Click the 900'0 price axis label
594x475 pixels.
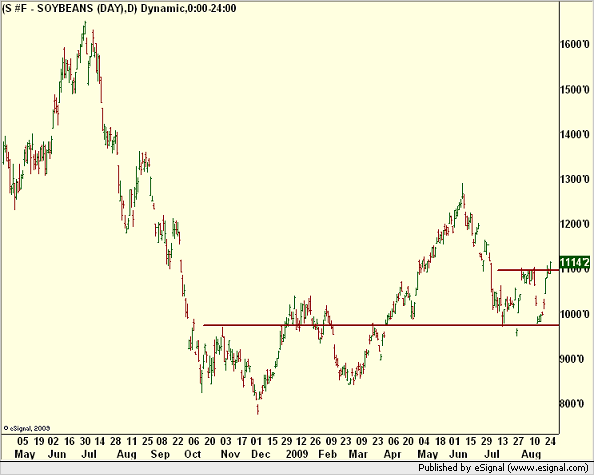(x=572, y=359)
